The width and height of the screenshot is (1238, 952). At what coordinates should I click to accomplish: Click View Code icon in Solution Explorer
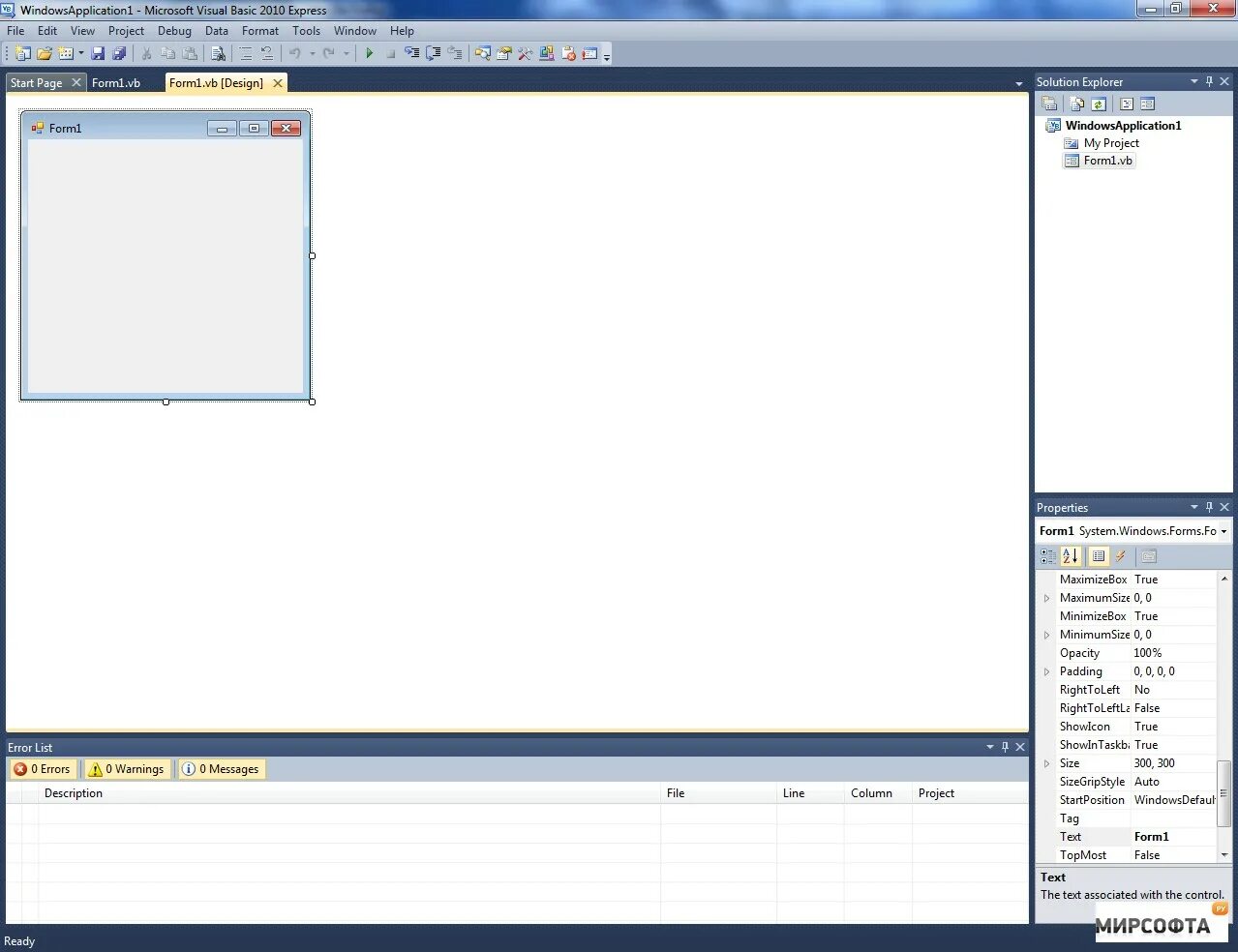click(1127, 104)
